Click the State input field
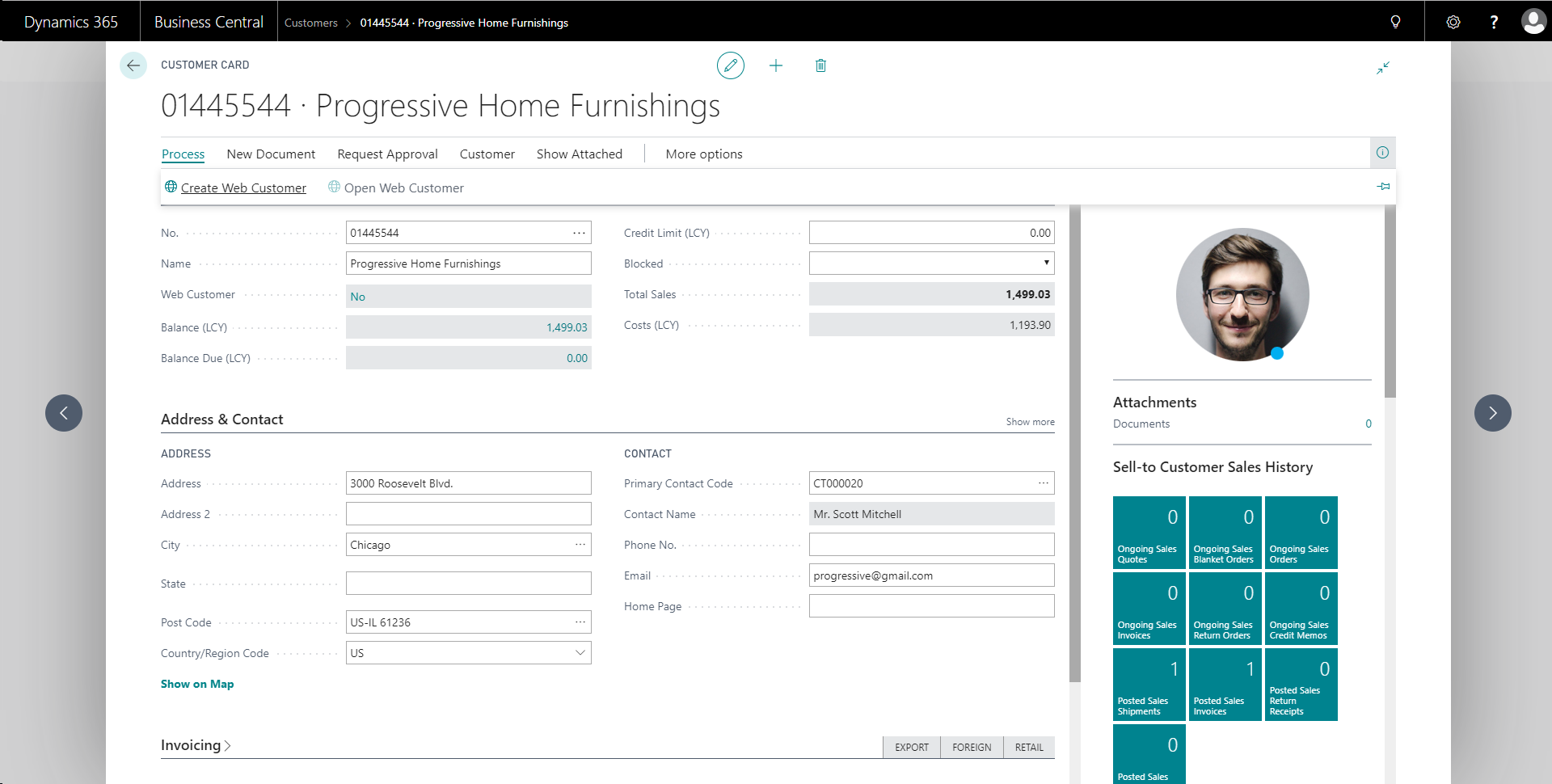 tap(469, 584)
